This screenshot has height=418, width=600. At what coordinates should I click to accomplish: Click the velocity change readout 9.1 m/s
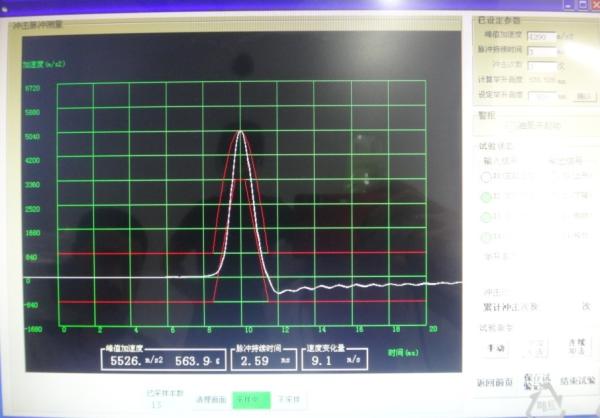[x=335, y=361]
